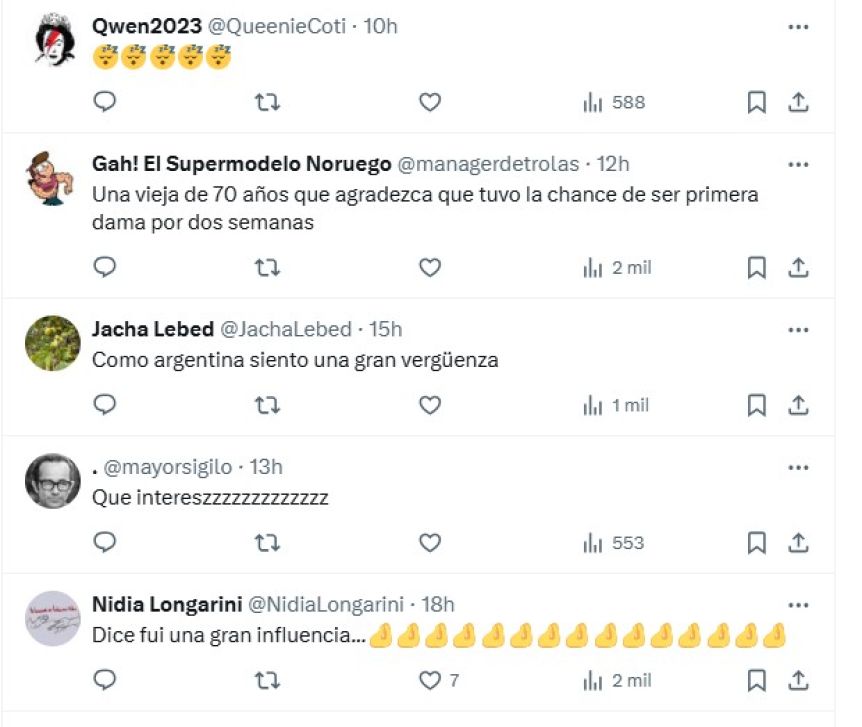This screenshot has width=862, height=727.
Task: Reply to the 'Que intereszzzz' tweet
Action: point(105,543)
